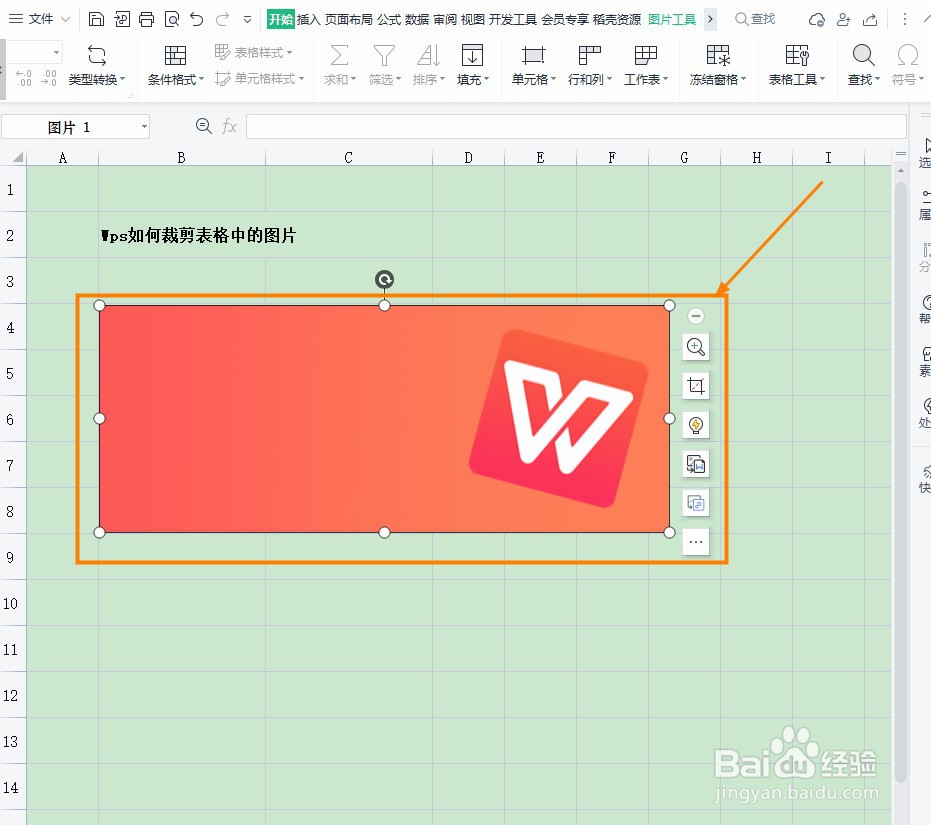931x825 pixels.
Task: Click the WPS logo picture
Action: coord(384,419)
